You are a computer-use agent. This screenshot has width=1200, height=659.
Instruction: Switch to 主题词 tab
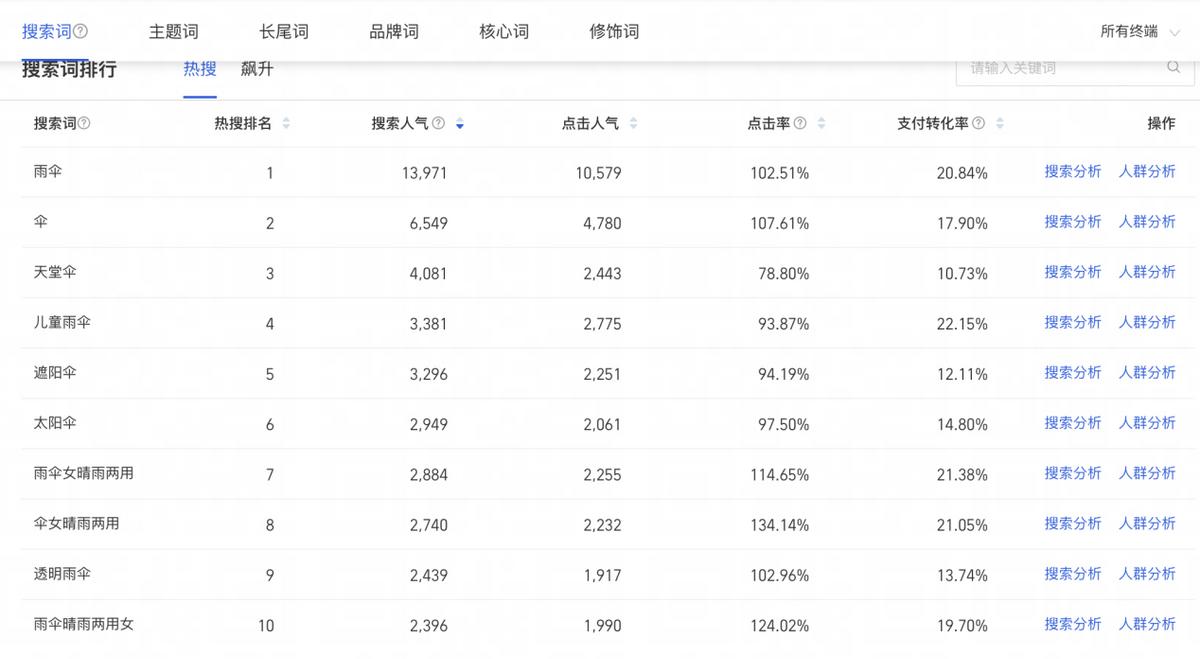(173, 31)
